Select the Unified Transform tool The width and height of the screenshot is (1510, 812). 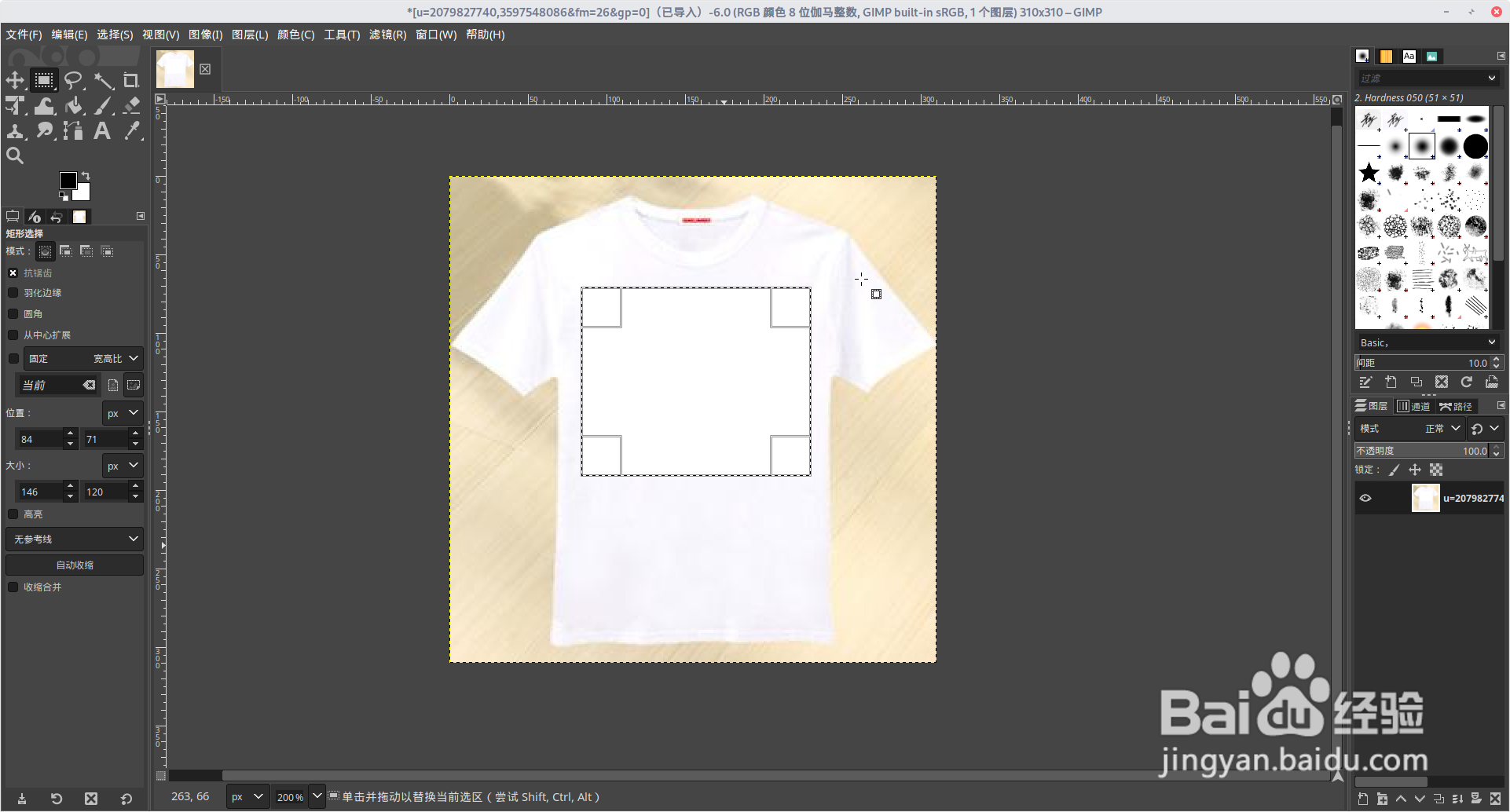point(15,105)
